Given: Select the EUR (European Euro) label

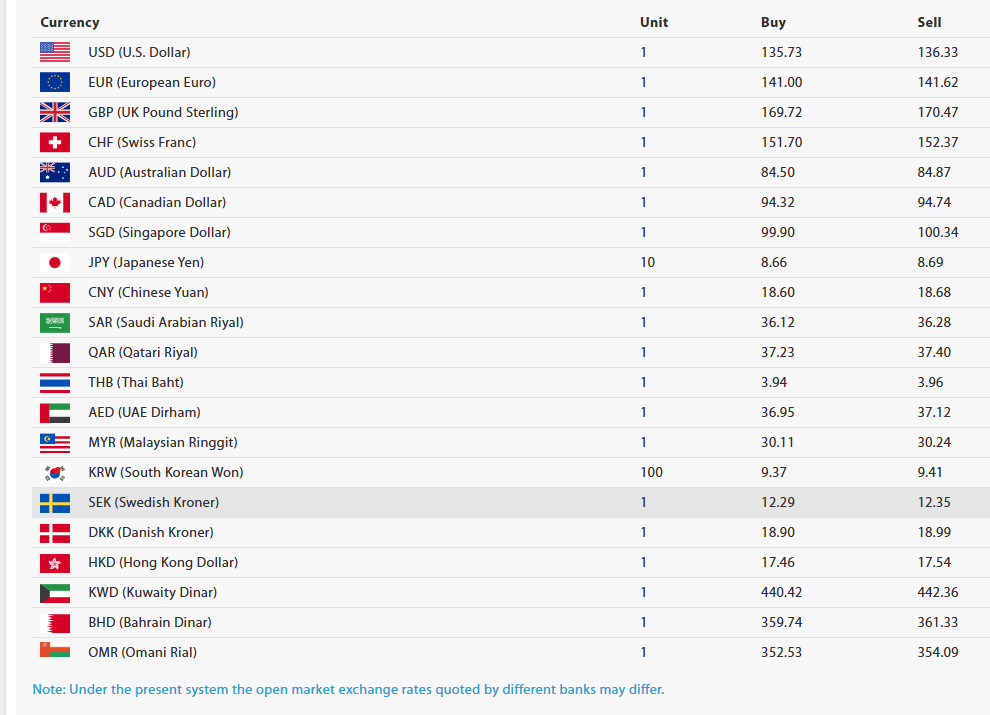Looking at the screenshot, I should (x=152, y=82).
